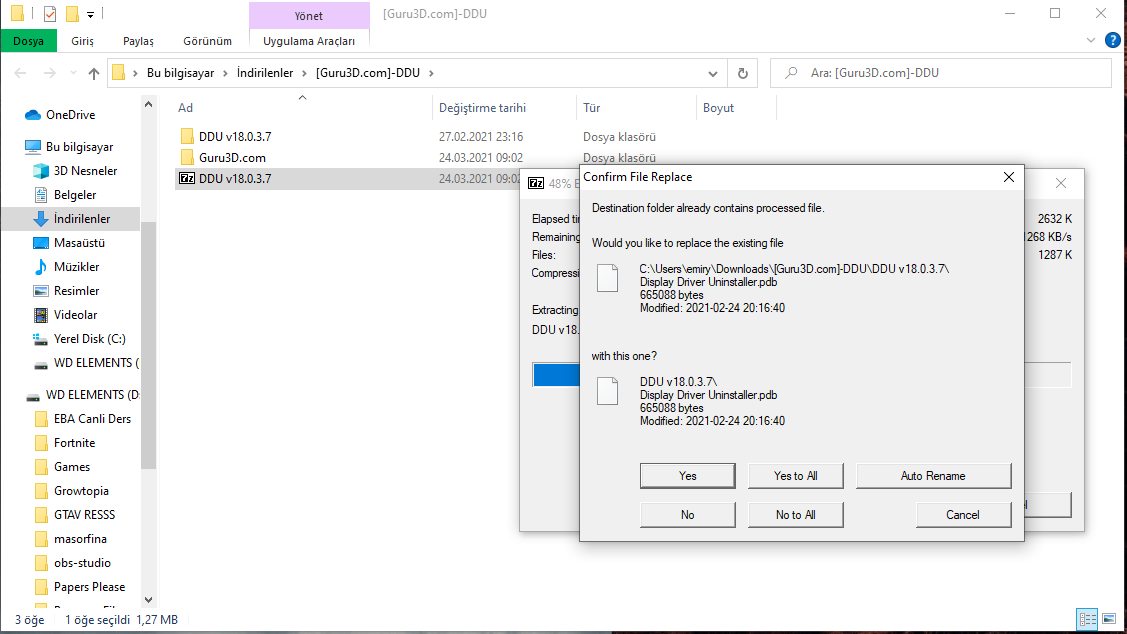The width and height of the screenshot is (1127, 634).
Task: Close the Confirm File Replace dialog
Action: (1008, 177)
